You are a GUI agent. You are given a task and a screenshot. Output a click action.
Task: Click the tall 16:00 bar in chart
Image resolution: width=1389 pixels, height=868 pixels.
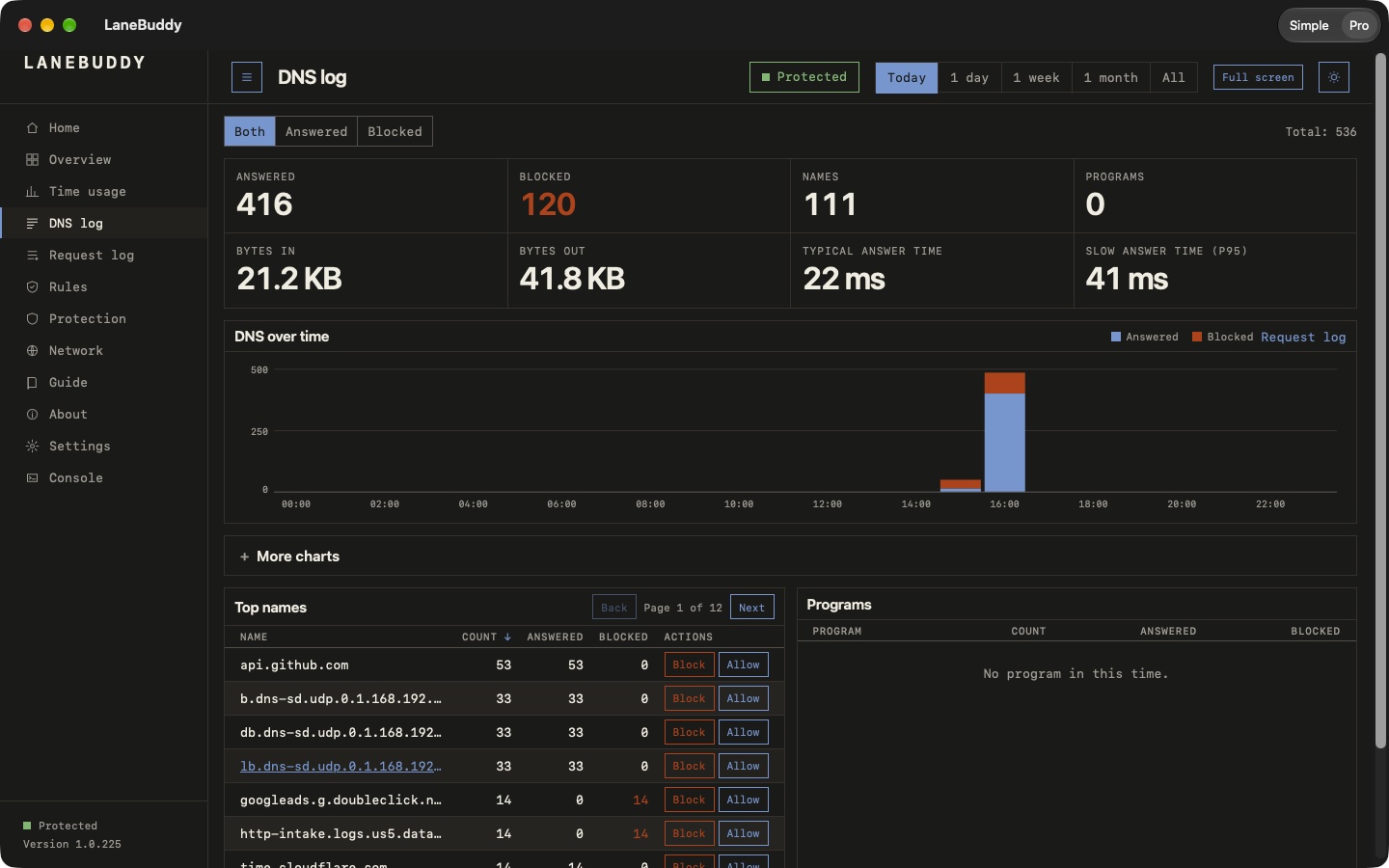point(1004,432)
